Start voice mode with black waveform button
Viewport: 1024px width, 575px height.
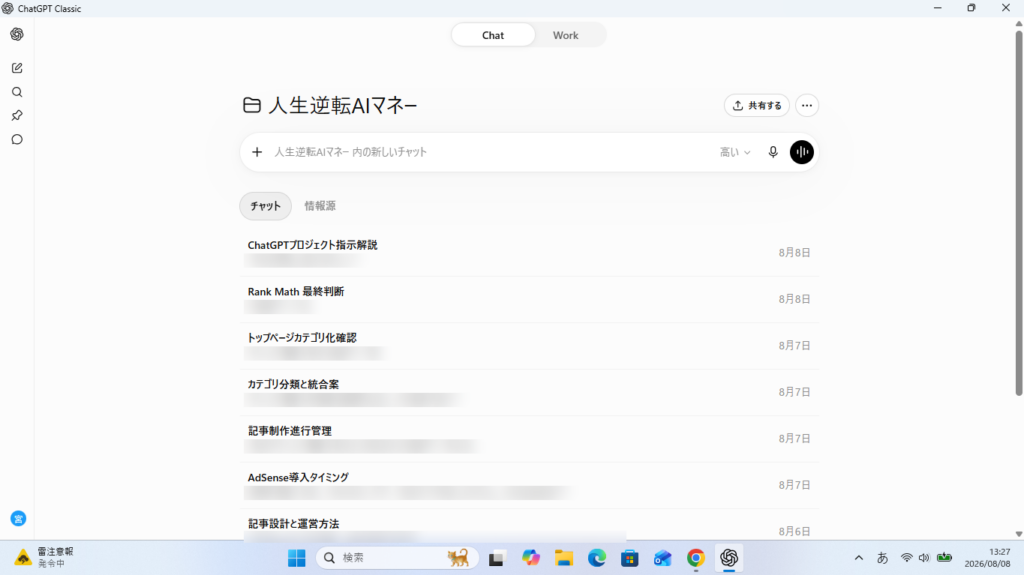point(801,152)
